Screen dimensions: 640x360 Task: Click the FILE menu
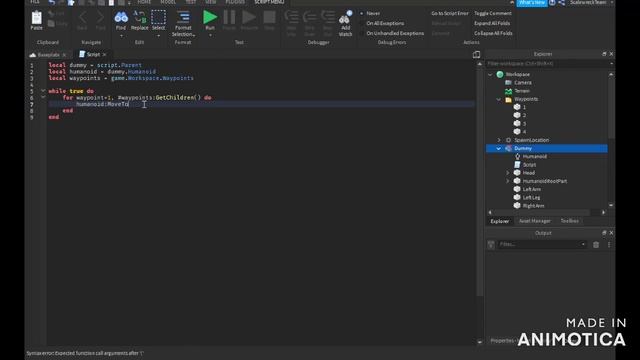point(35,2)
